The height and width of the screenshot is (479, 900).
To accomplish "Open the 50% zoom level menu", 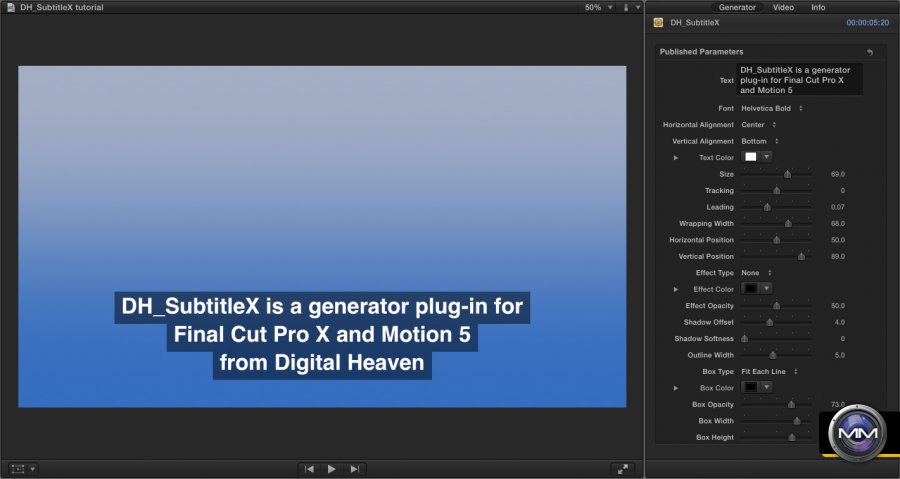I will [x=599, y=7].
